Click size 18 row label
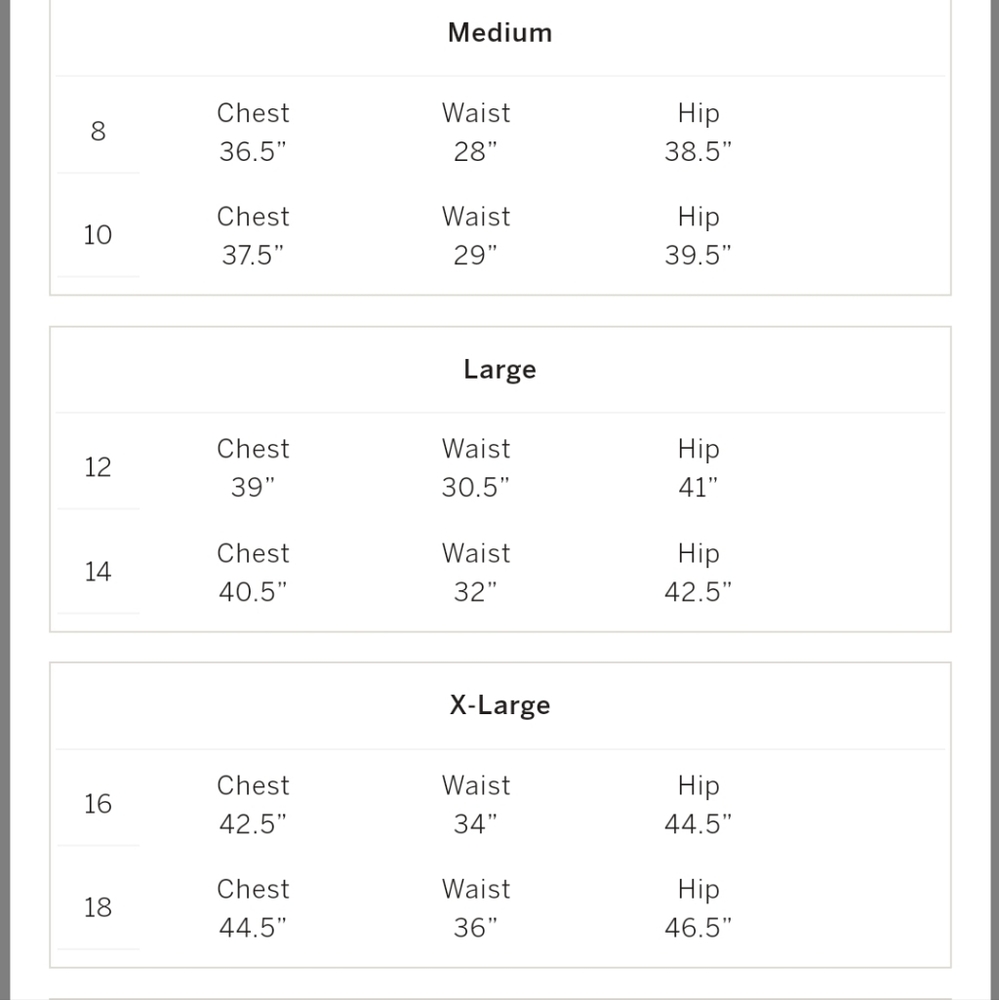The width and height of the screenshot is (999, 1000). (x=98, y=908)
